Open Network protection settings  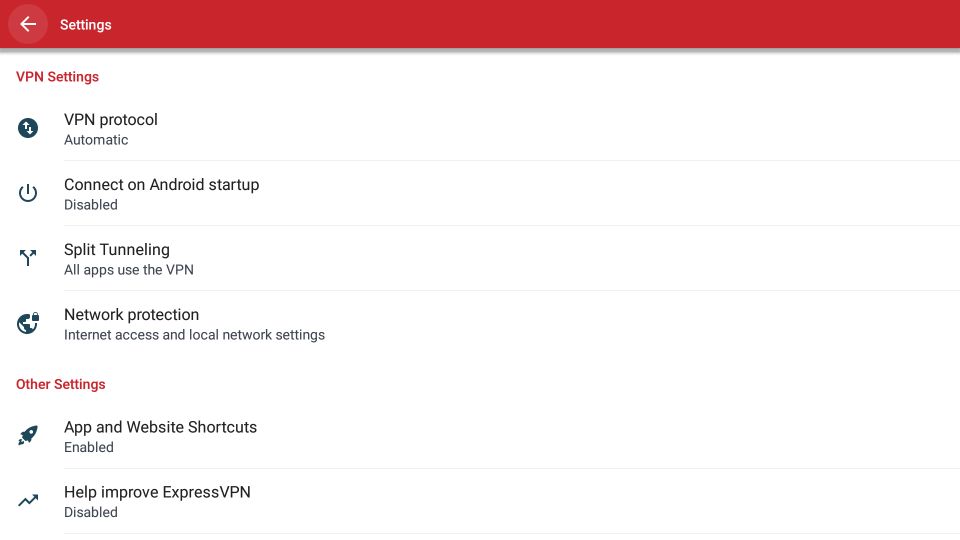(x=480, y=323)
